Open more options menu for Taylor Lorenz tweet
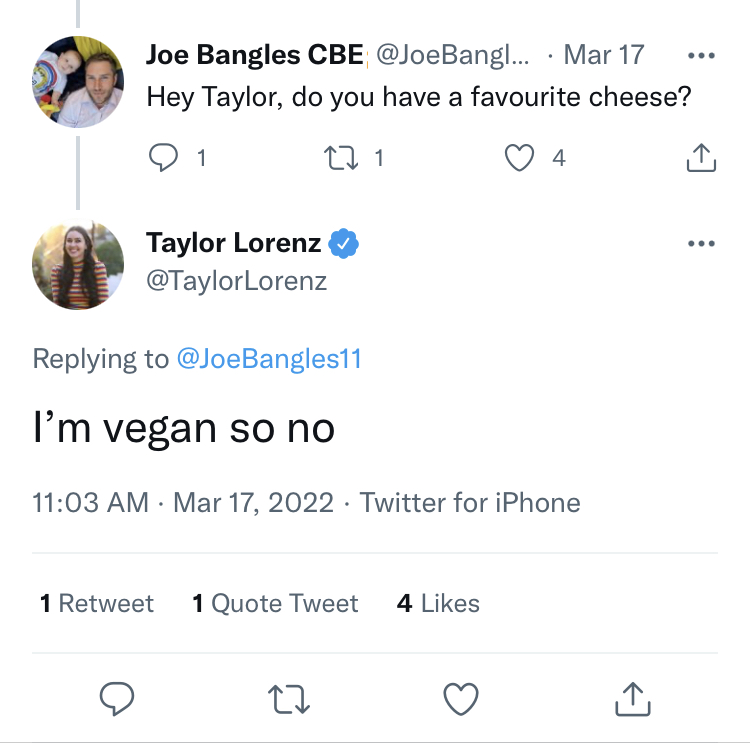750x743 pixels. 701,244
